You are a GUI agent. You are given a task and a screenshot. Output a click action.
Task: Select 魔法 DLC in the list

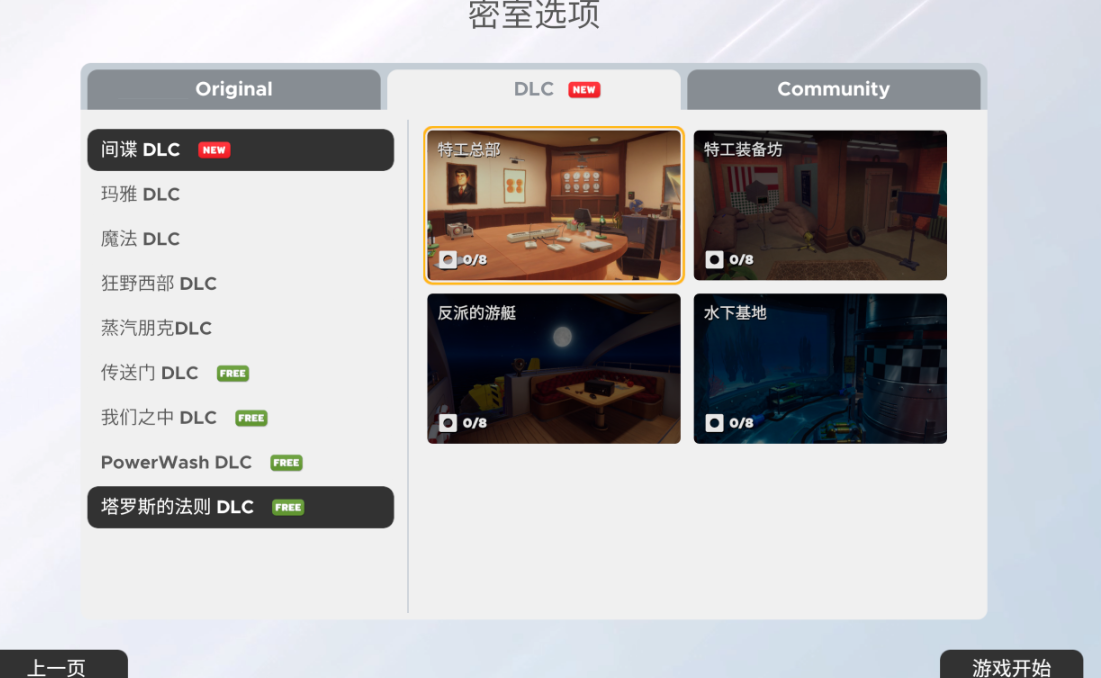coord(240,239)
